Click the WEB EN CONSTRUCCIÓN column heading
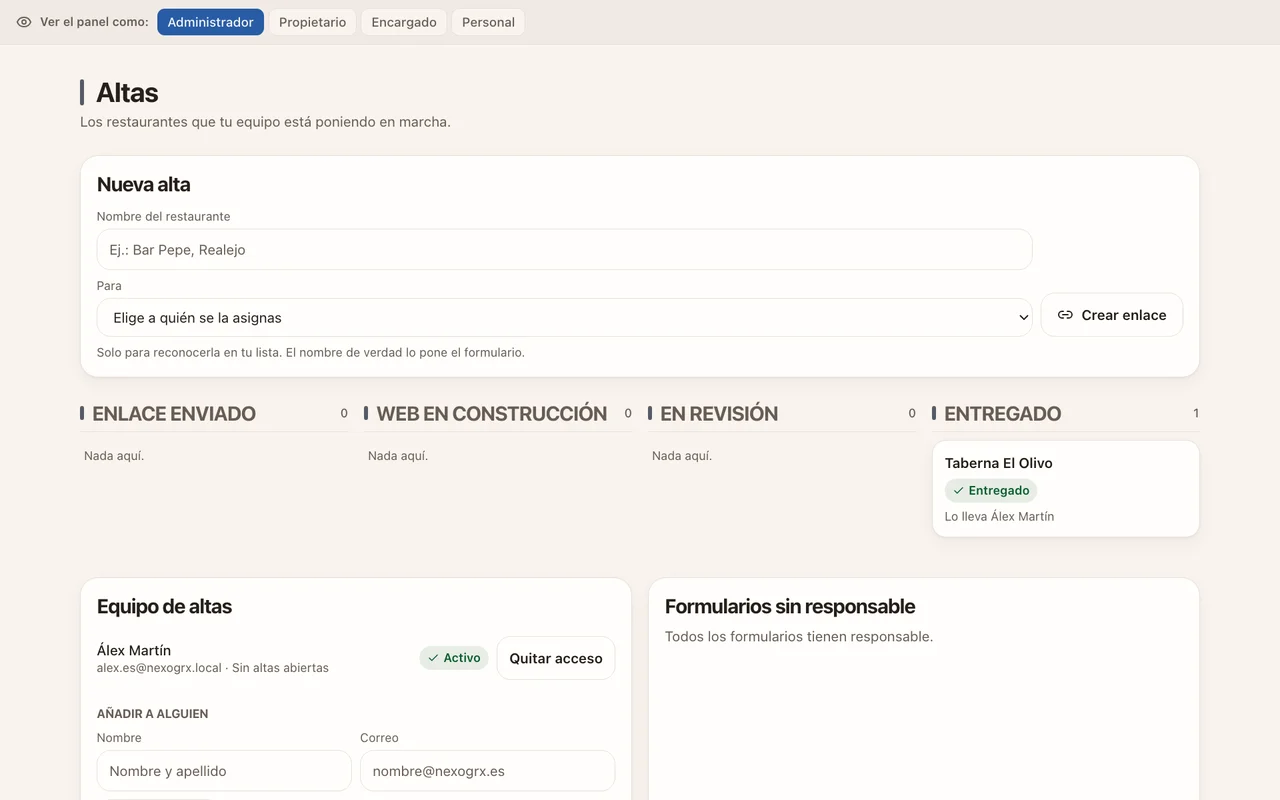 pyautogui.click(x=492, y=414)
